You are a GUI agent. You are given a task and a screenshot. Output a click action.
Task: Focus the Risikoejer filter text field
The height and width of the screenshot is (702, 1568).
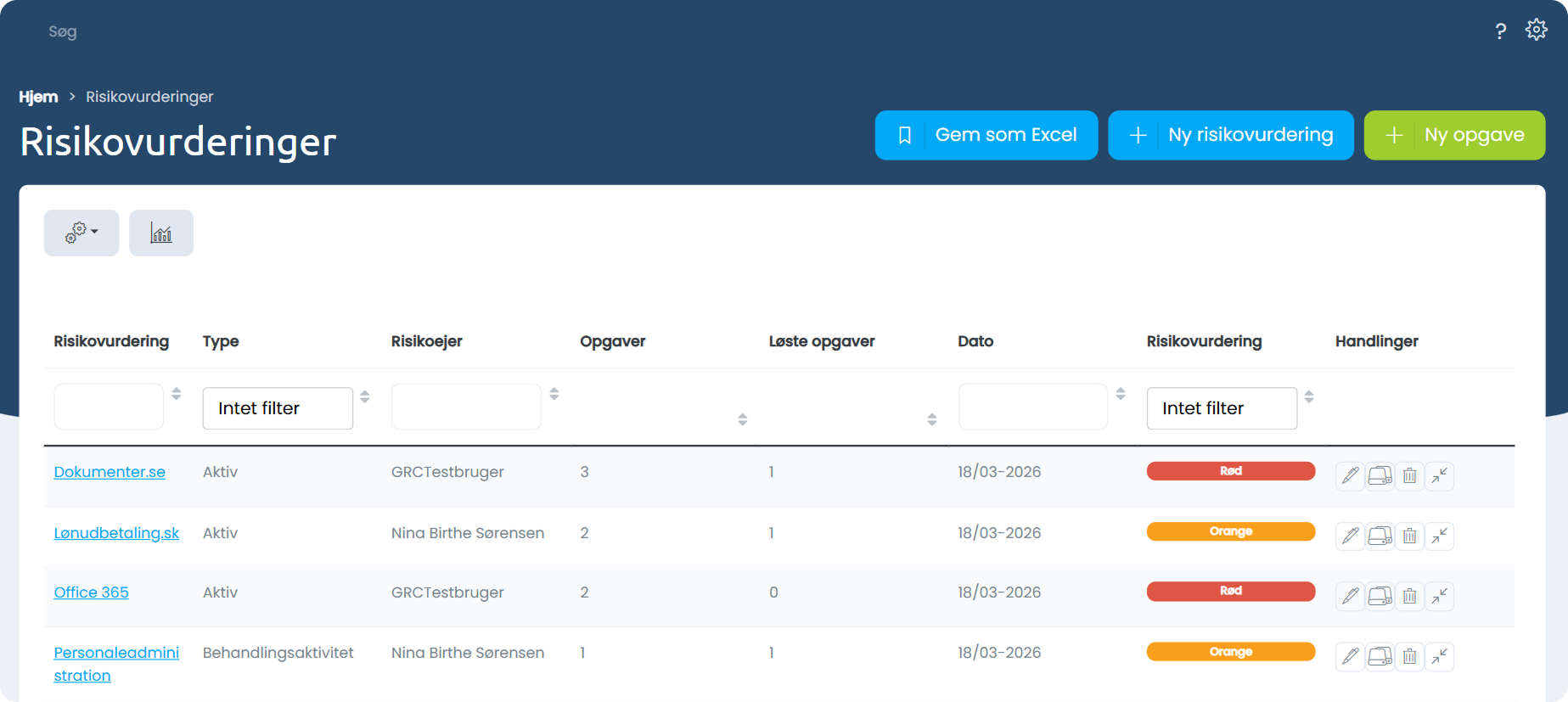[x=466, y=407]
